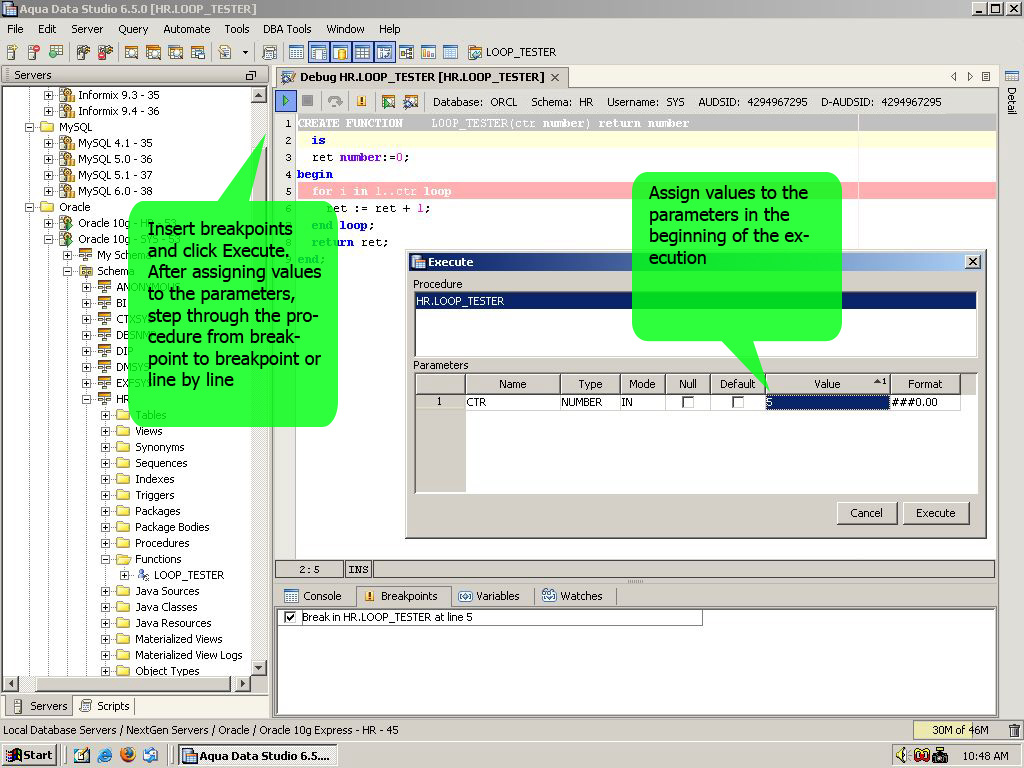Image resolution: width=1024 pixels, height=768 pixels.
Task: Click the ###0.00 Format cell
Action: (x=925, y=402)
